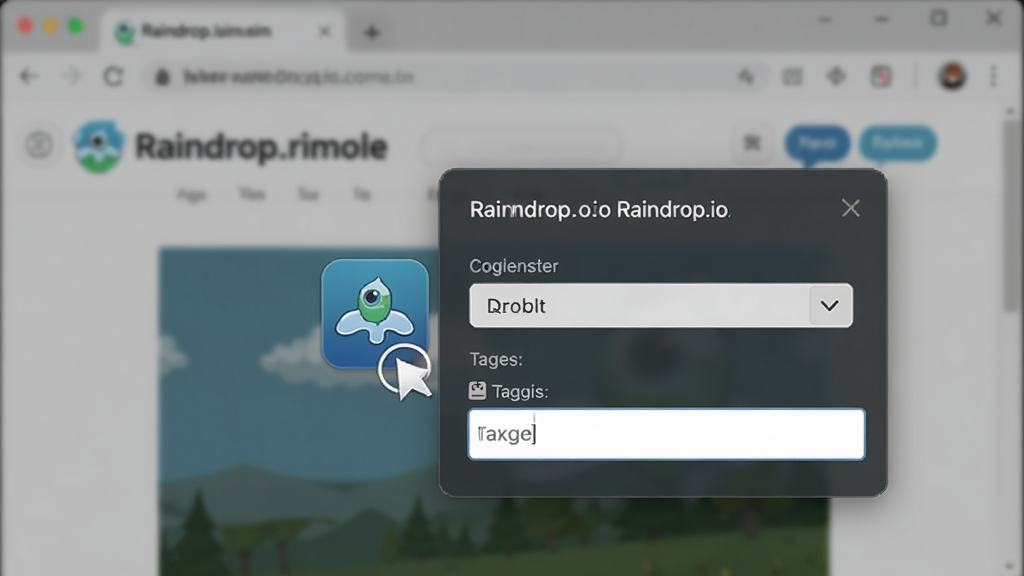1024x576 pixels.
Task: Go forward using the browser forward arrow
Action: click(x=71, y=76)
